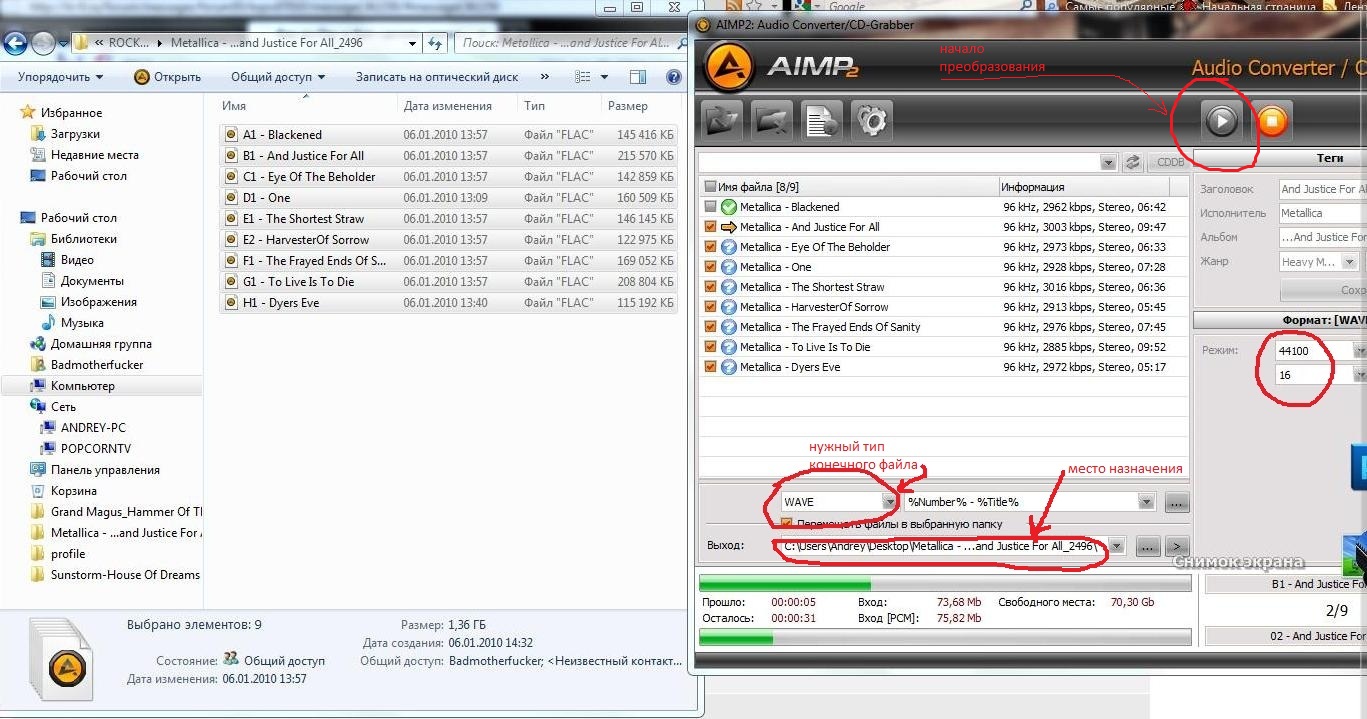The height and width of the screenshot is (719, 1367).
Task: Uncheck the Metallica - One checkbox
Action: pyautogui.click(x=710, y=267)
